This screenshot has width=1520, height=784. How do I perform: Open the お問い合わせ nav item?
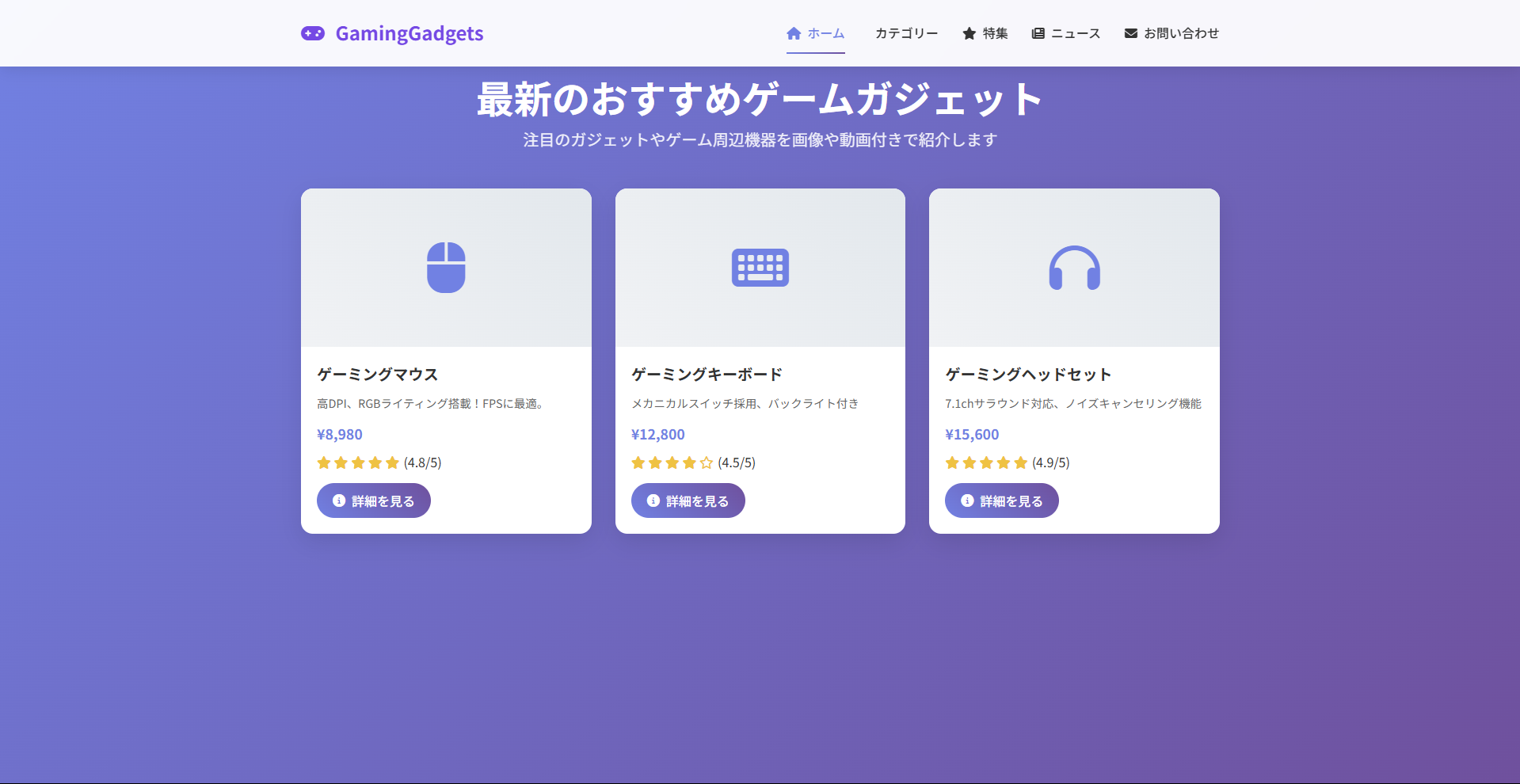click(1171, 33)
